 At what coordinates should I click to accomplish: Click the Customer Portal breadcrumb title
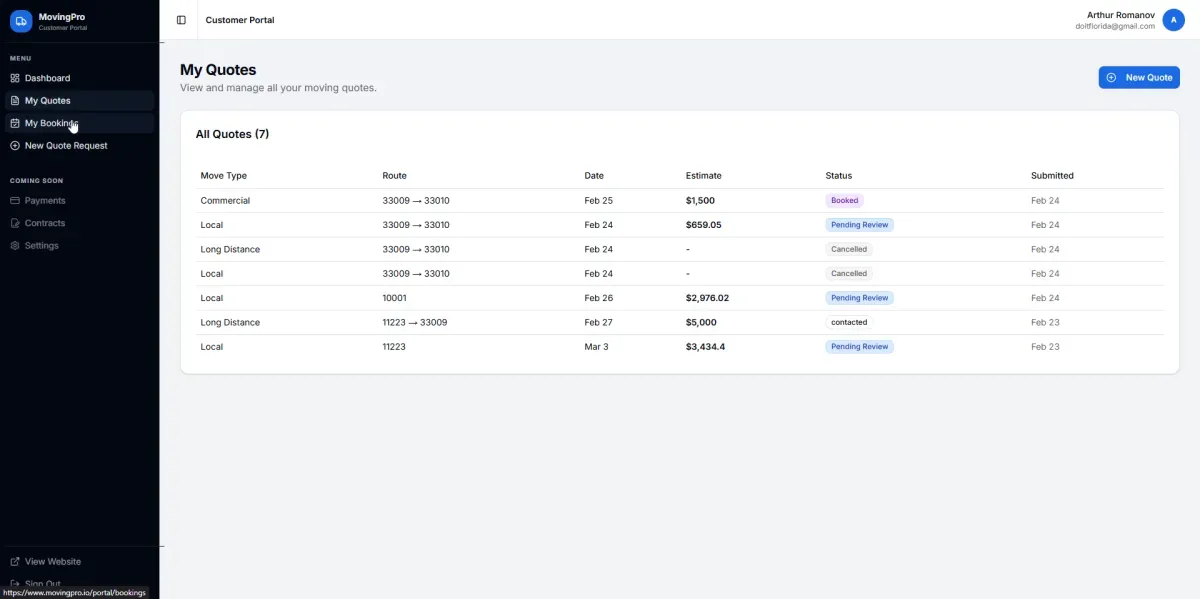point(240,20)
